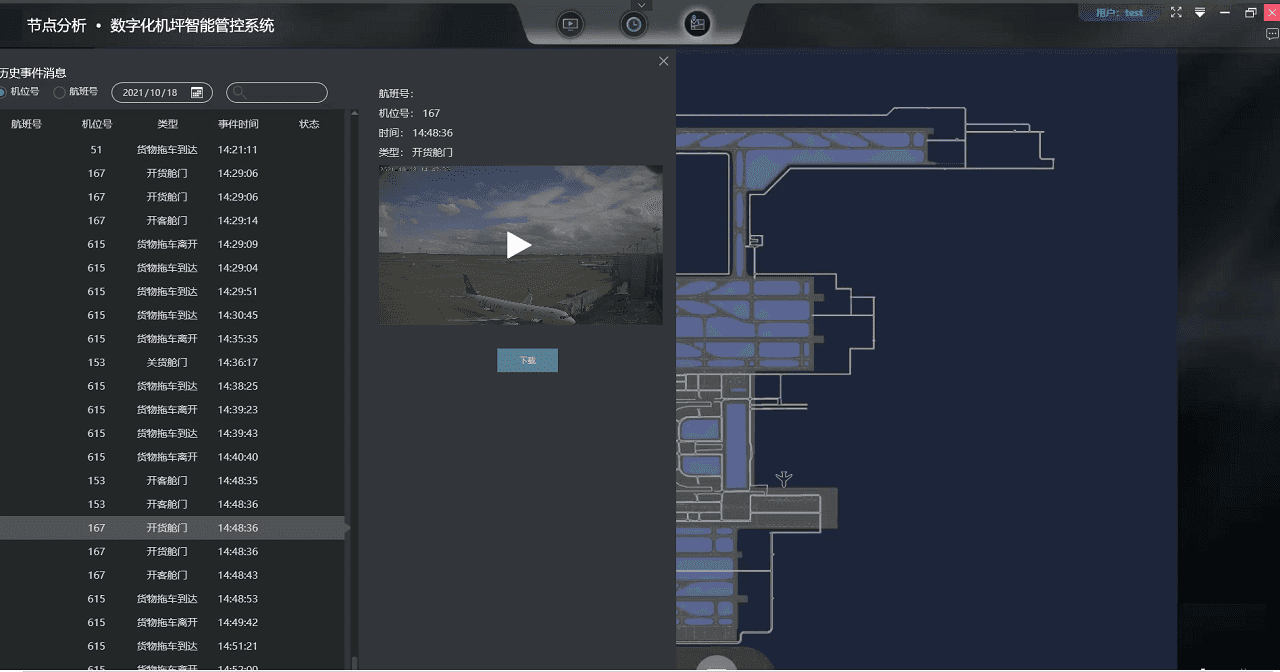Open the 2021/10/18 date picker
The image size is (1280, 672).
click(150, 93)
